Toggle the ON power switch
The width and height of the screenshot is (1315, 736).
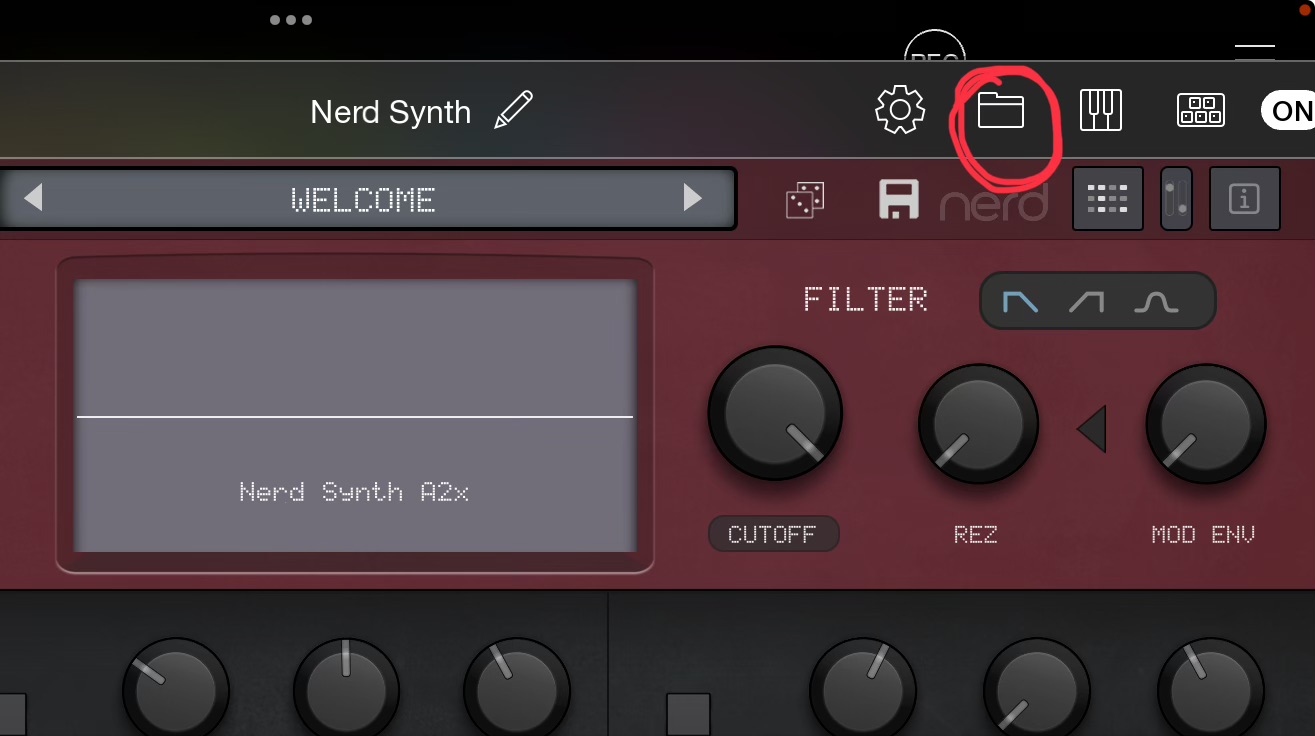click(x=1288, y=110)
